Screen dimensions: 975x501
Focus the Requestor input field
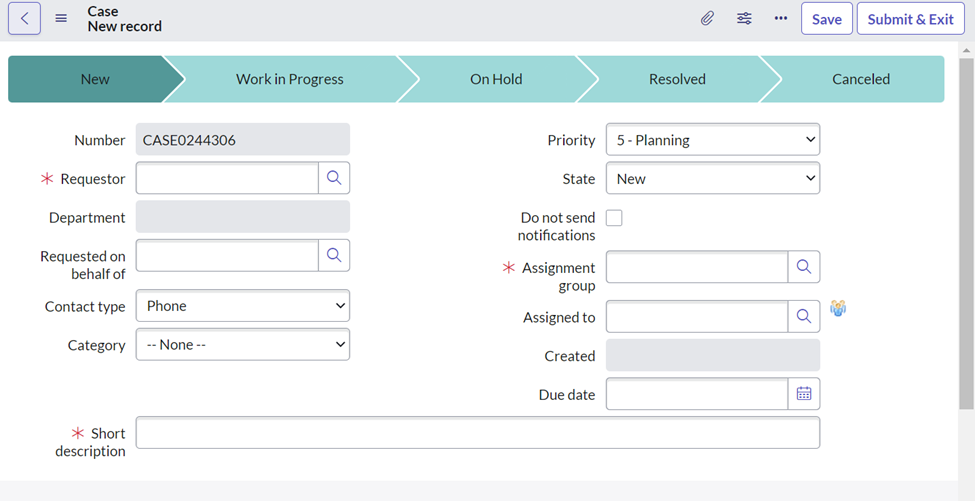point(228,178)
